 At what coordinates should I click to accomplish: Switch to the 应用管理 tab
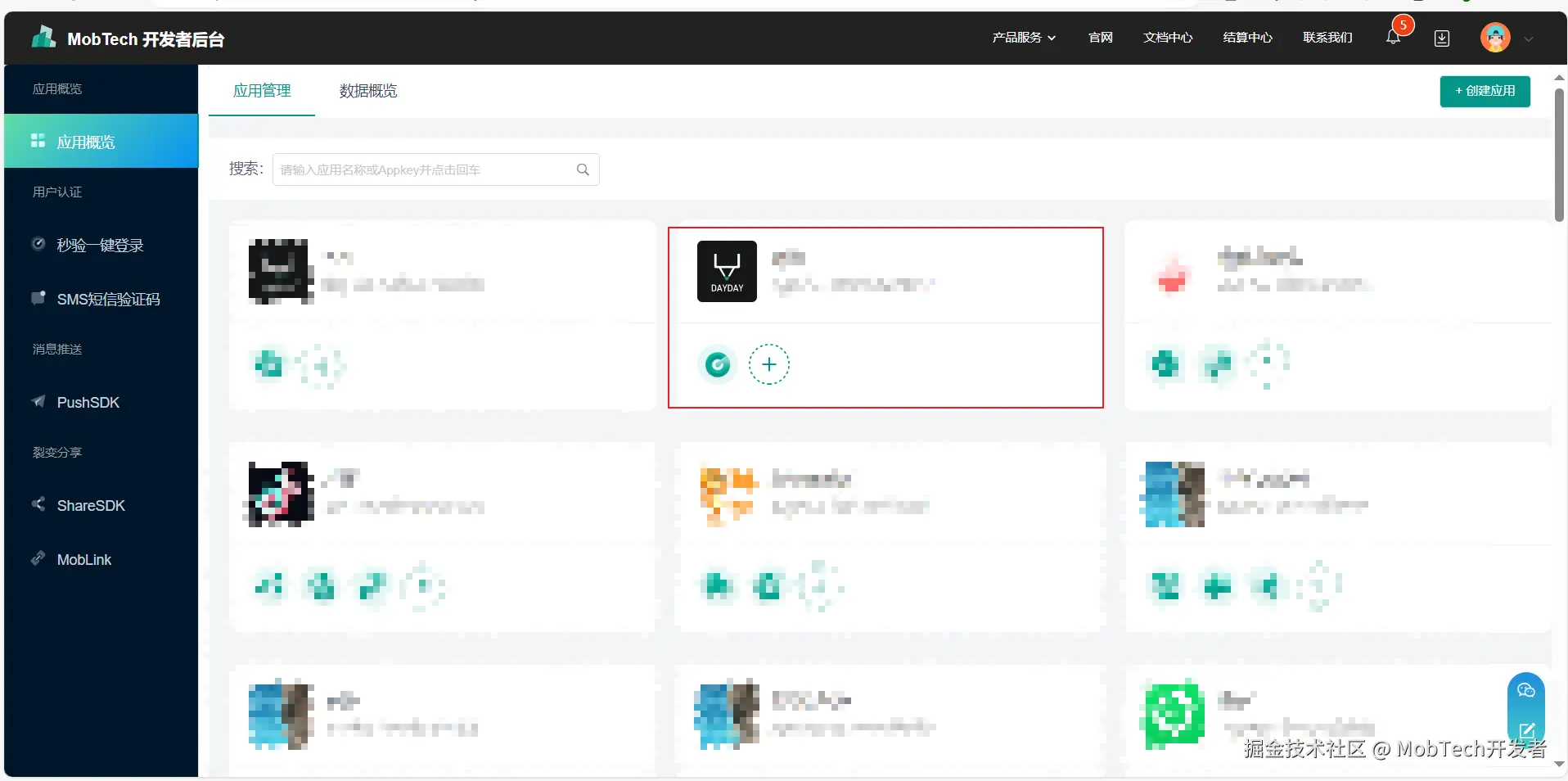click(262, 91)
